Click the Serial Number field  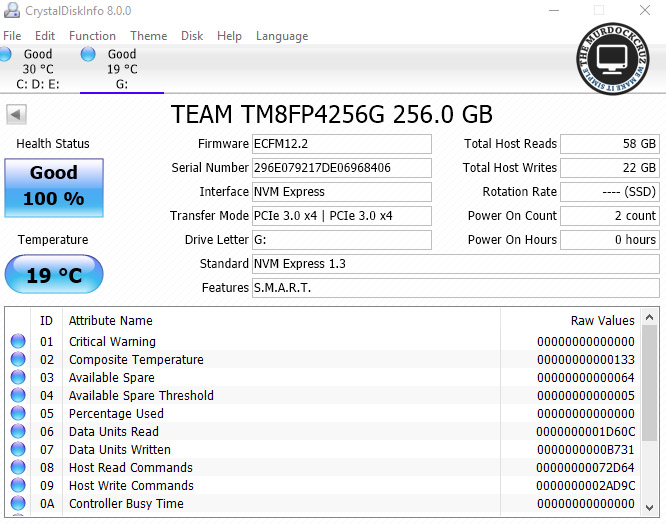pos(342,168)
